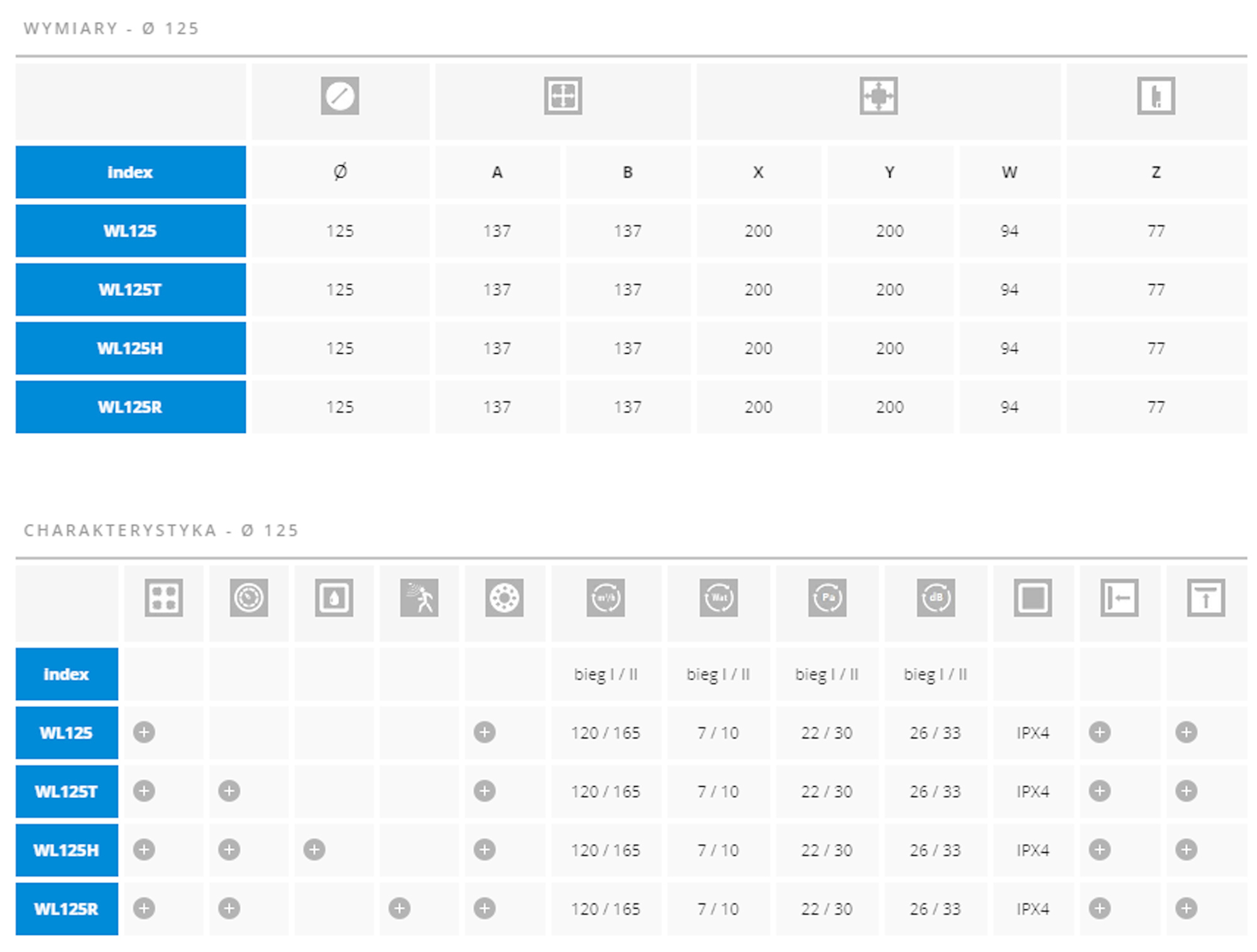Click the depth Z dimension icon
The width and height of the screenshot is (1257, 952).
pyautogui.click(x=1156, y=96)
